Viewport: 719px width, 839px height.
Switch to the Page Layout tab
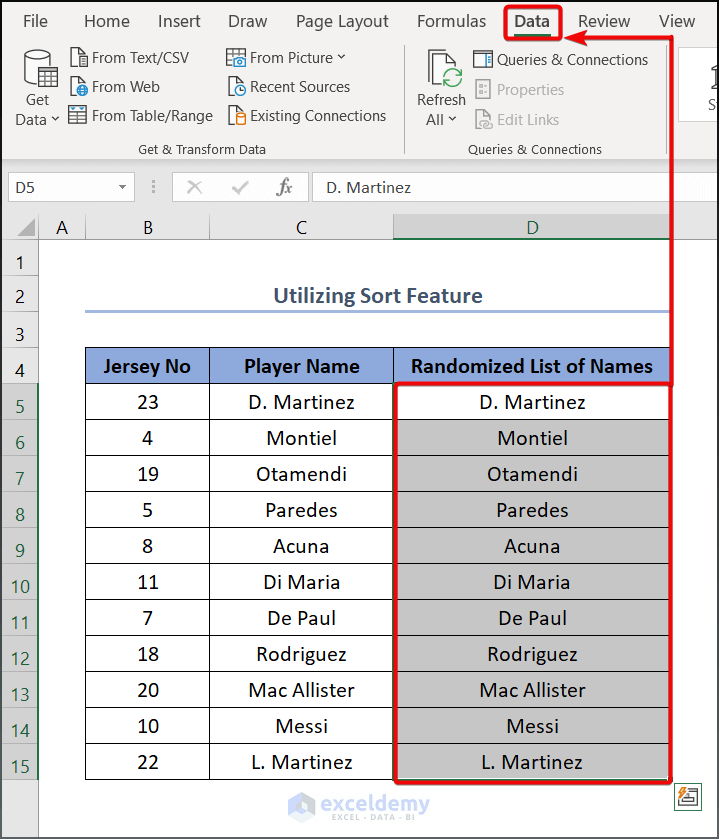tap(342, 21)
